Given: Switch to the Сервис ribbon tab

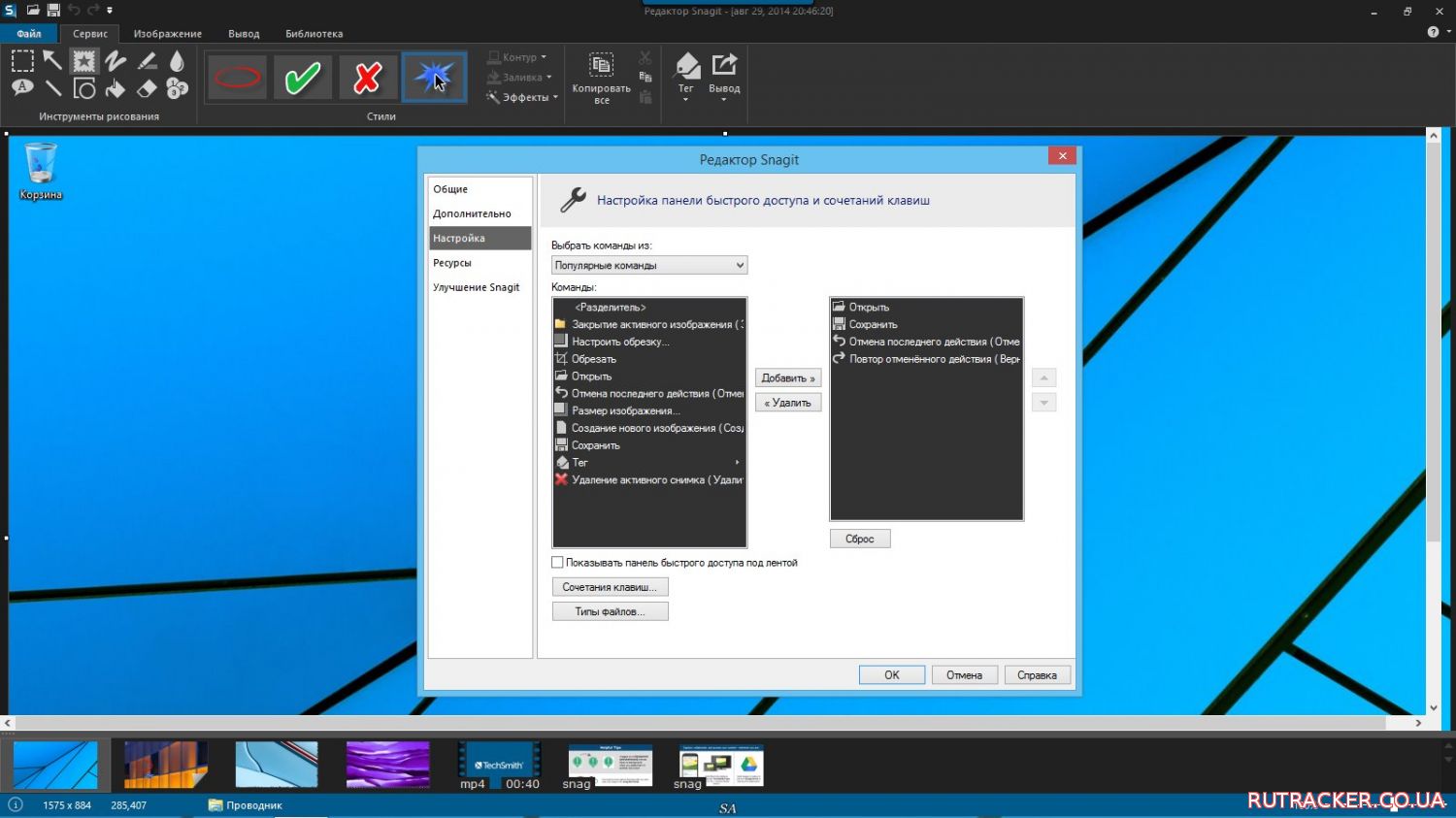Looking at the screenshot, I should pos(90,33).
